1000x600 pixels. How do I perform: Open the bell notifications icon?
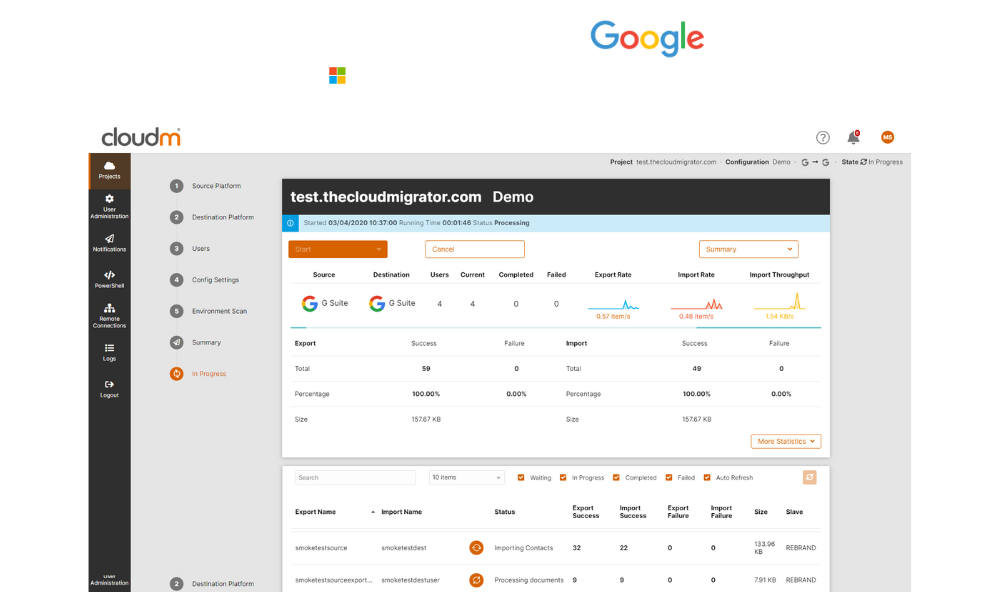click(x=853, y=138)
